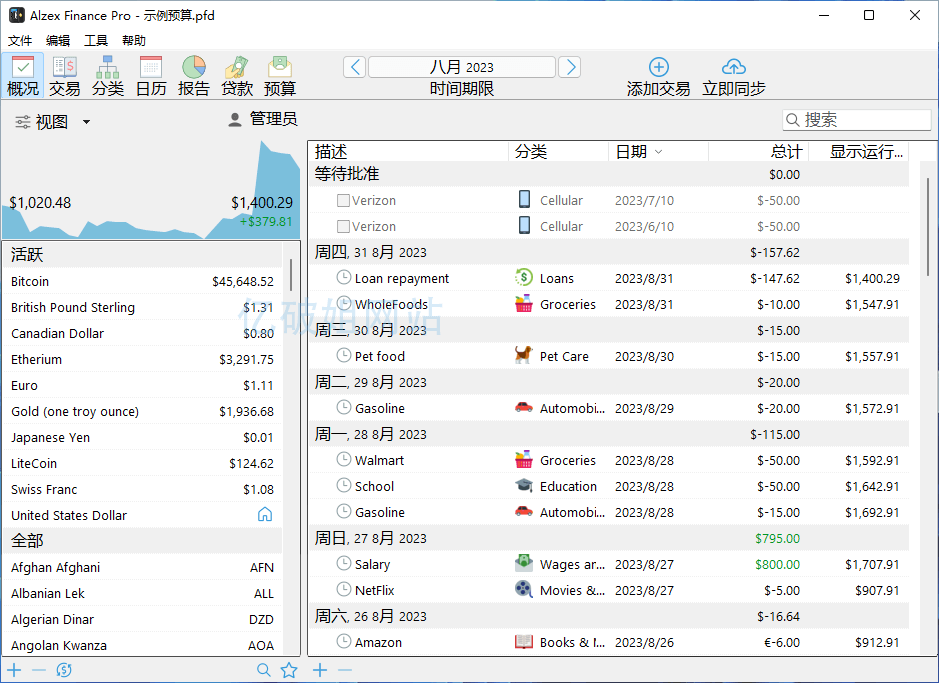Open the 文件 menu
Viewport: 939px width, 683px height.
click(19, 40)
